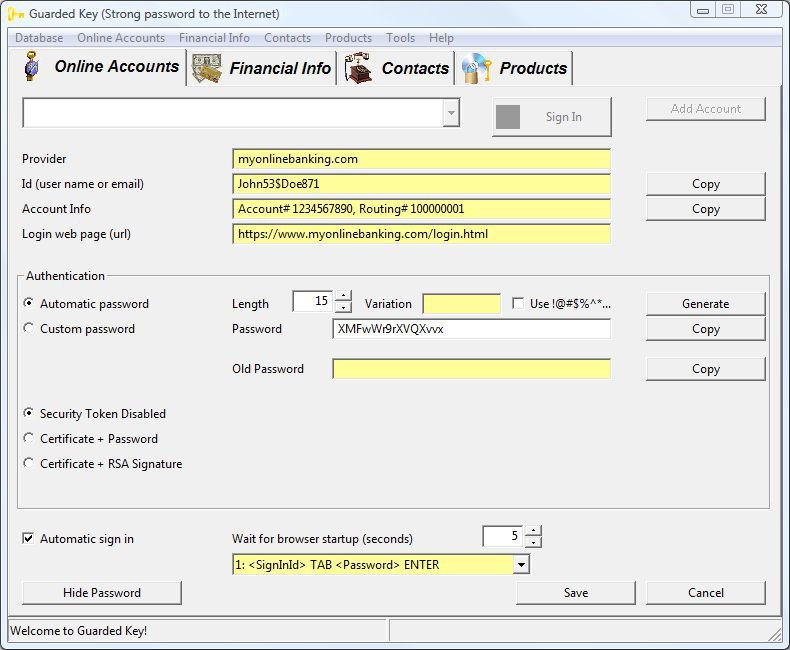Copy the Old Password
Image resolution: width=790 pixels, height=650 pixels.
point(705,369)
